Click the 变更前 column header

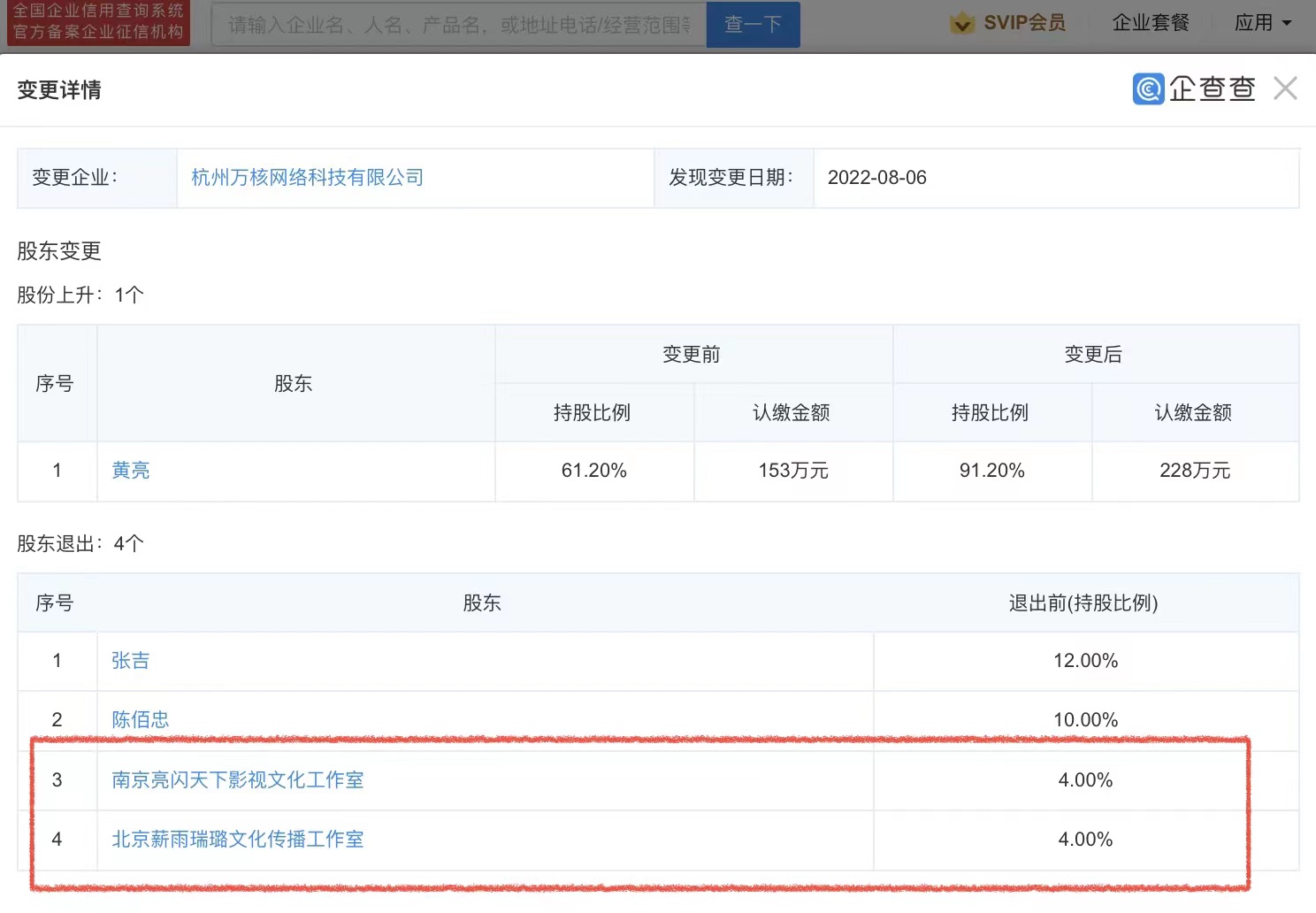692,355
